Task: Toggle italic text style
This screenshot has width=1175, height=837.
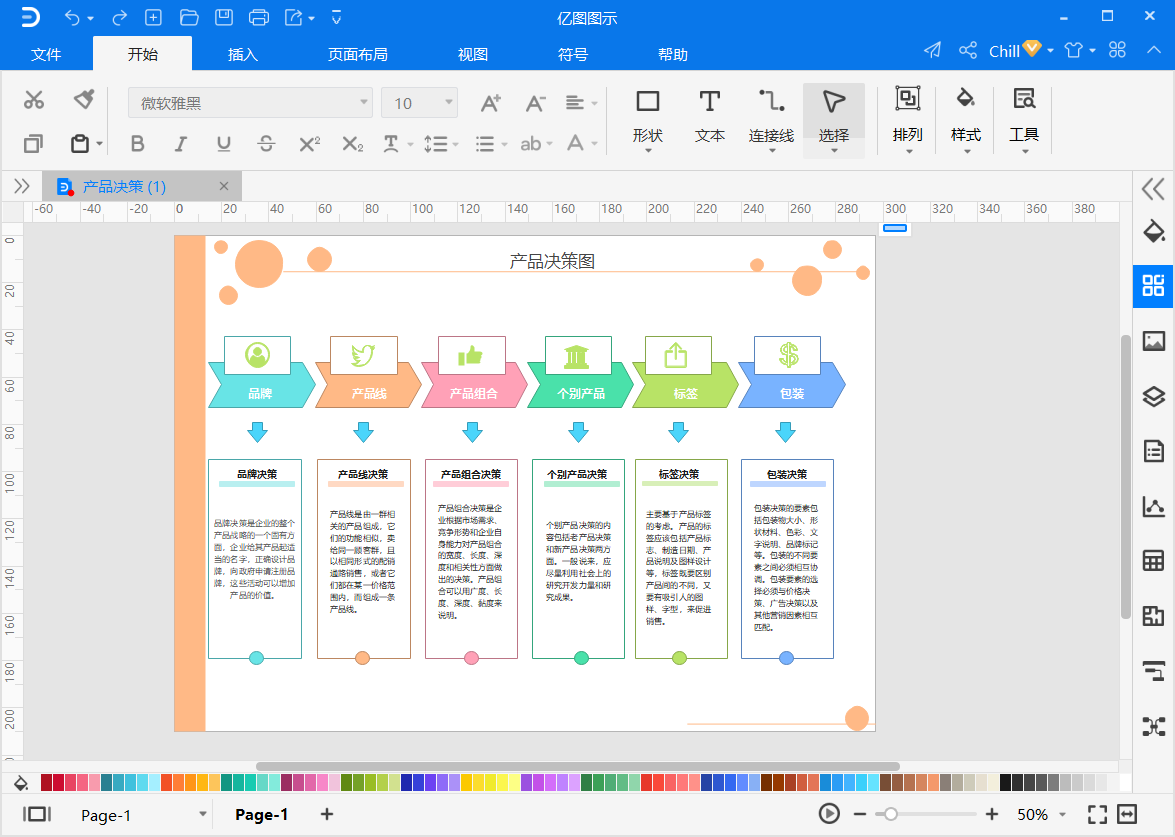Action: pos(180,143)
